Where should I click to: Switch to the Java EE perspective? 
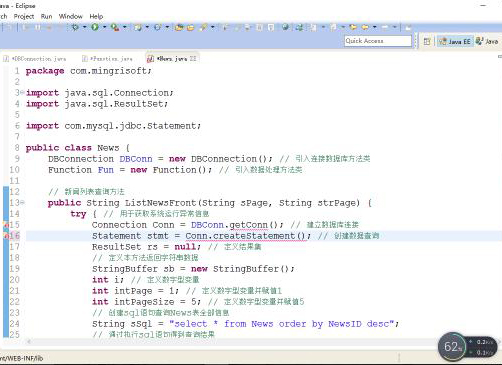coord(455,41)
